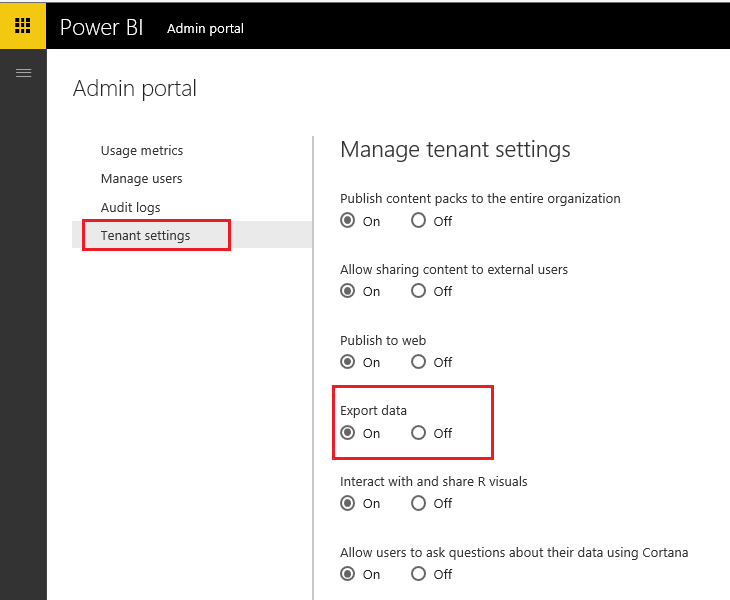Open the app launcher waffle icon

pos(23,26)
